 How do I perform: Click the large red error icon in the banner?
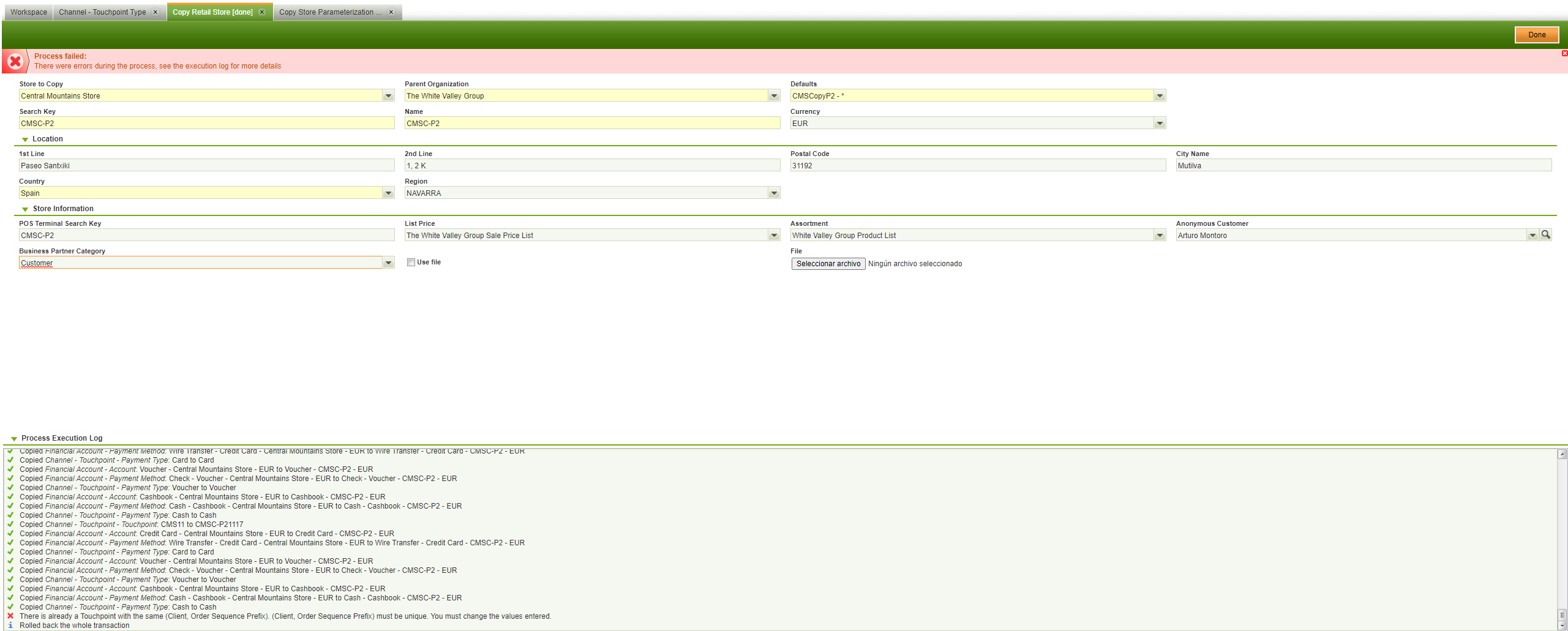tap(15, 61)
